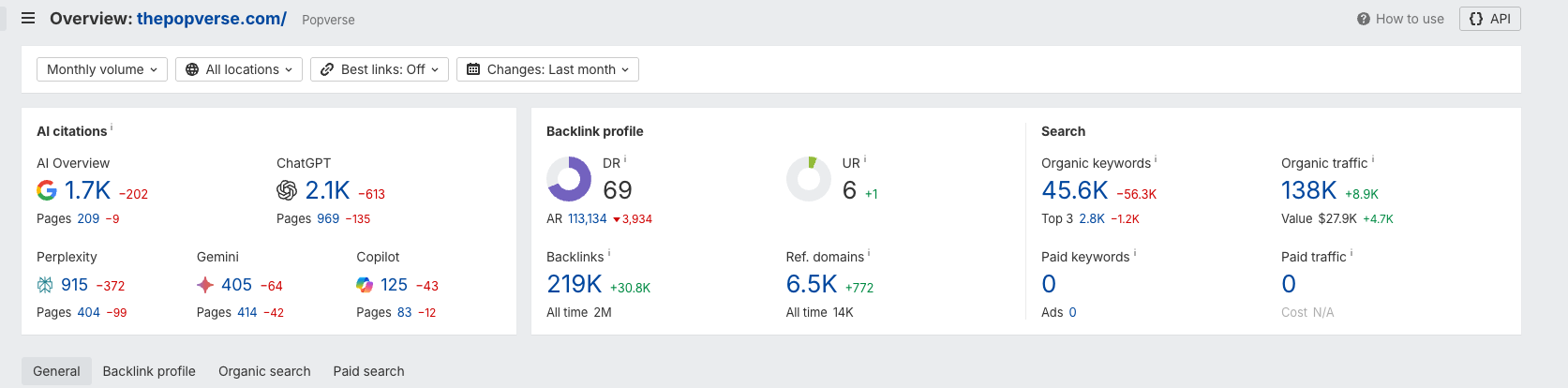Click the AI citations info icon
Viewport: 1568px width, 388px height.
(x=112, y=127)
